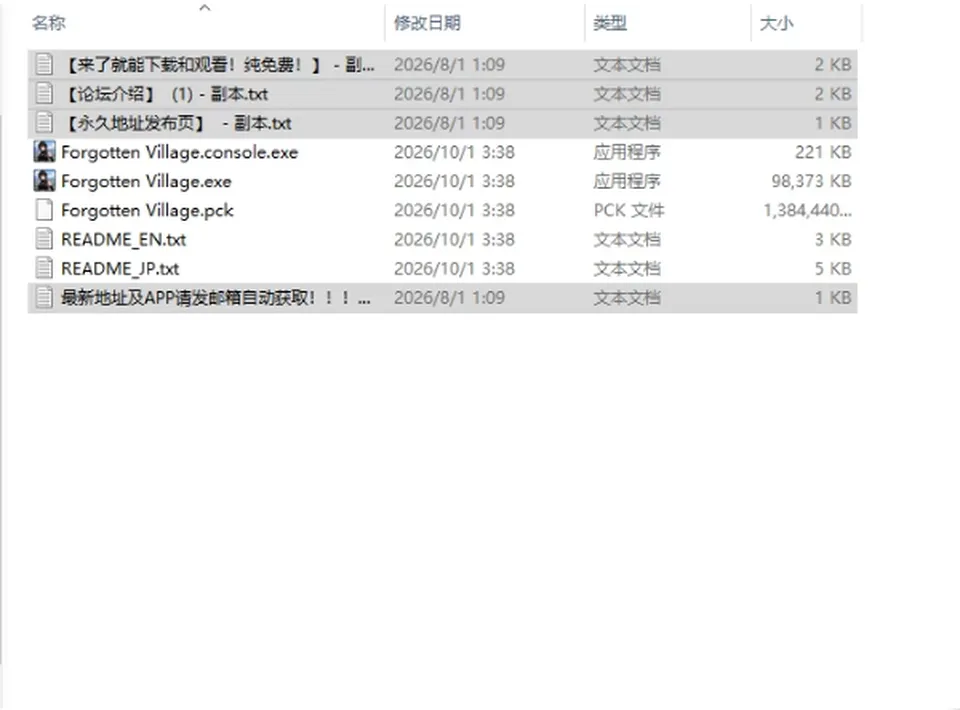This screenshot has height=710, width=960.
Task: Click the 221 KB size value
Action: tap(823, 152)
